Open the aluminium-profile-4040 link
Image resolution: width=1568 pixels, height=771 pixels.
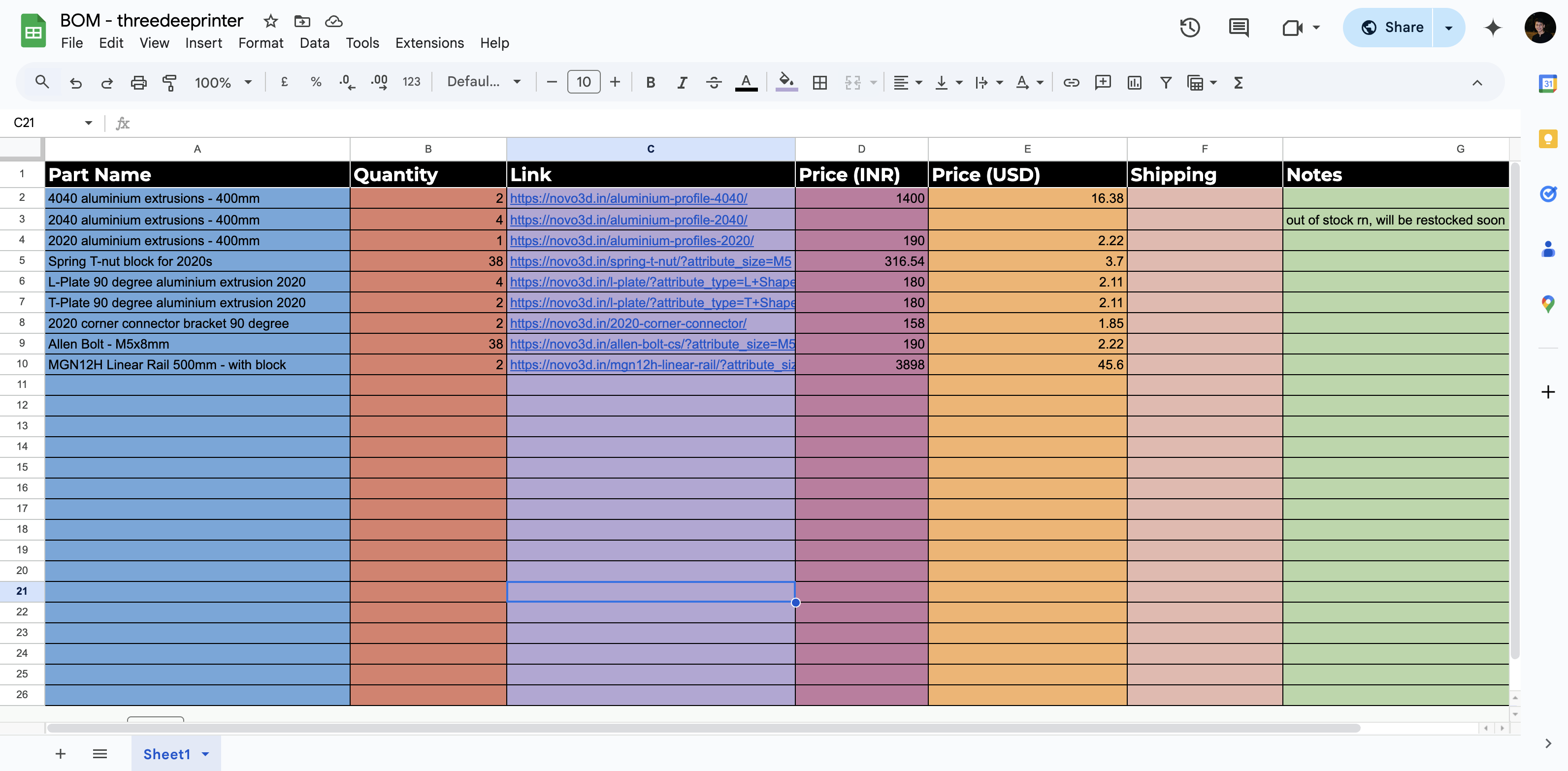point(629,198)
